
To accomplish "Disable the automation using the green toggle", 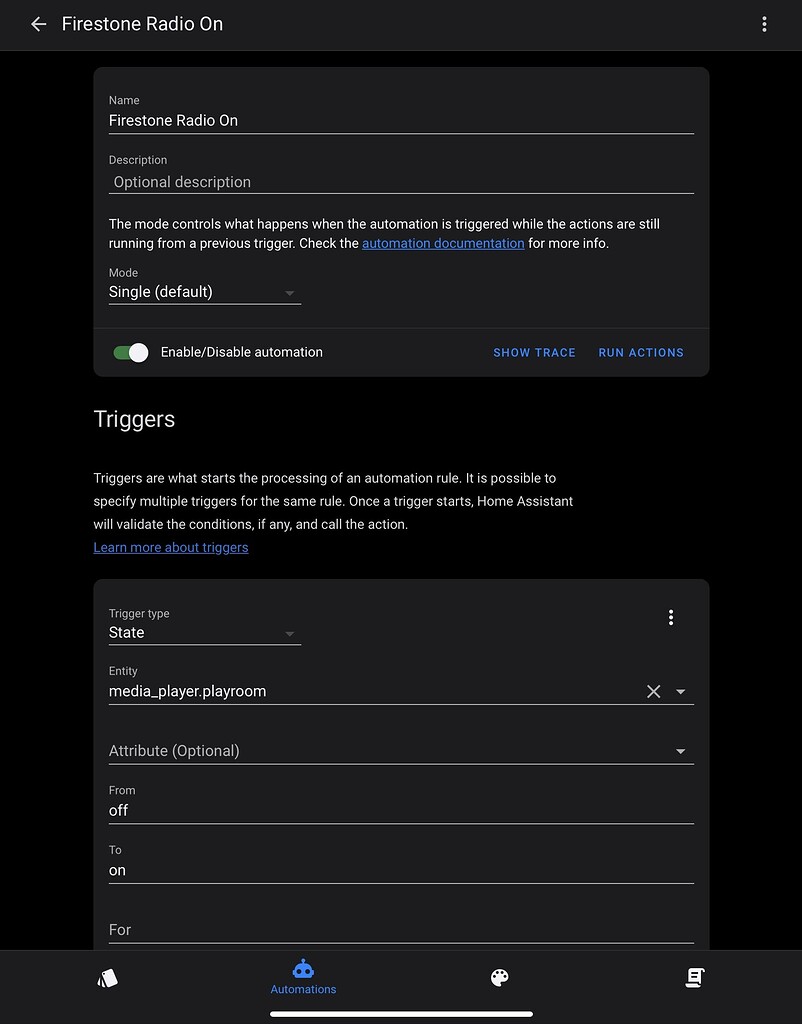I will point(130,352).
